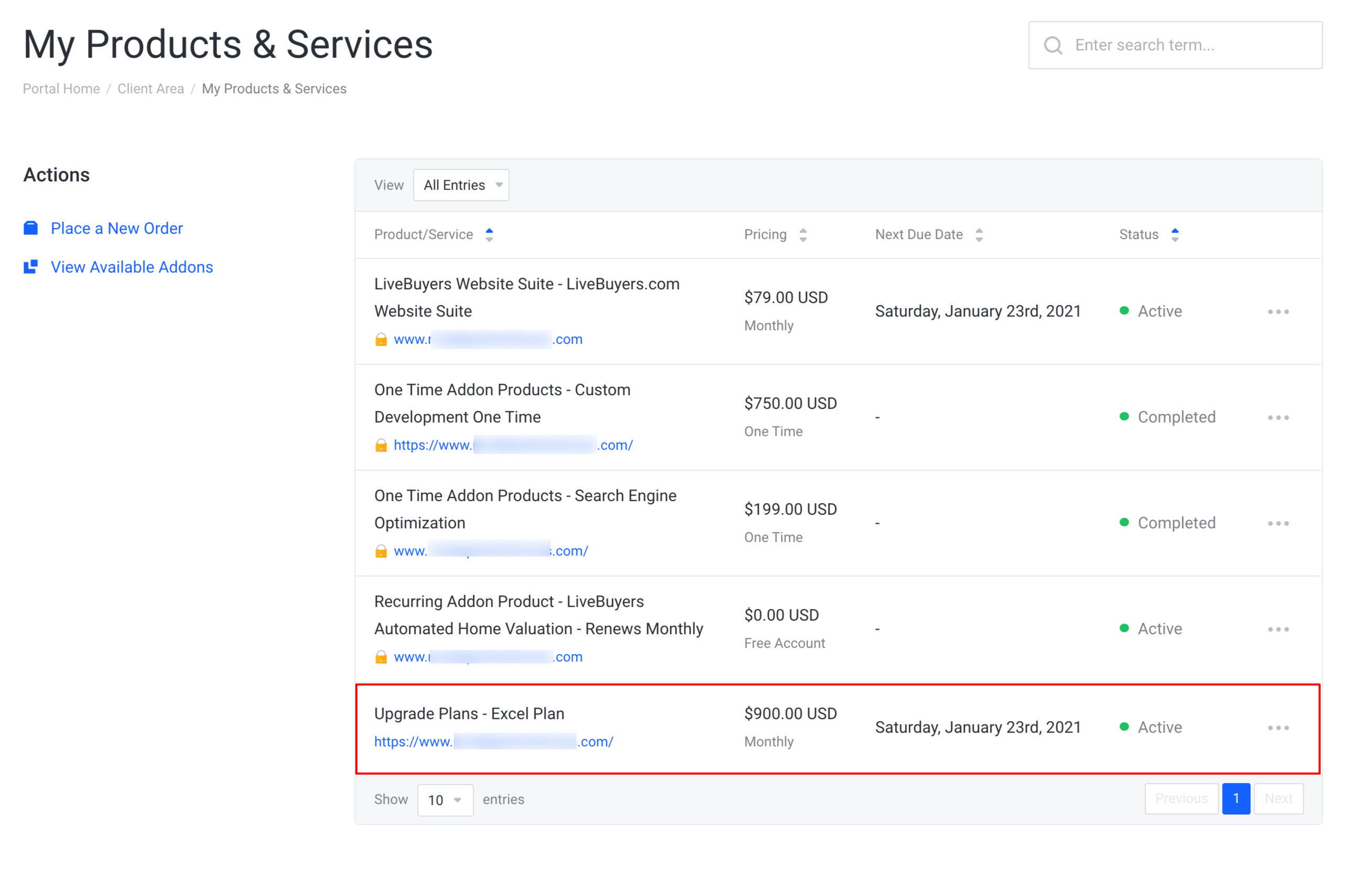Image resolution: width=1372 pixels, height=892 pixels.
Task: Click the Free Account billing label
Action: (784, 644)
